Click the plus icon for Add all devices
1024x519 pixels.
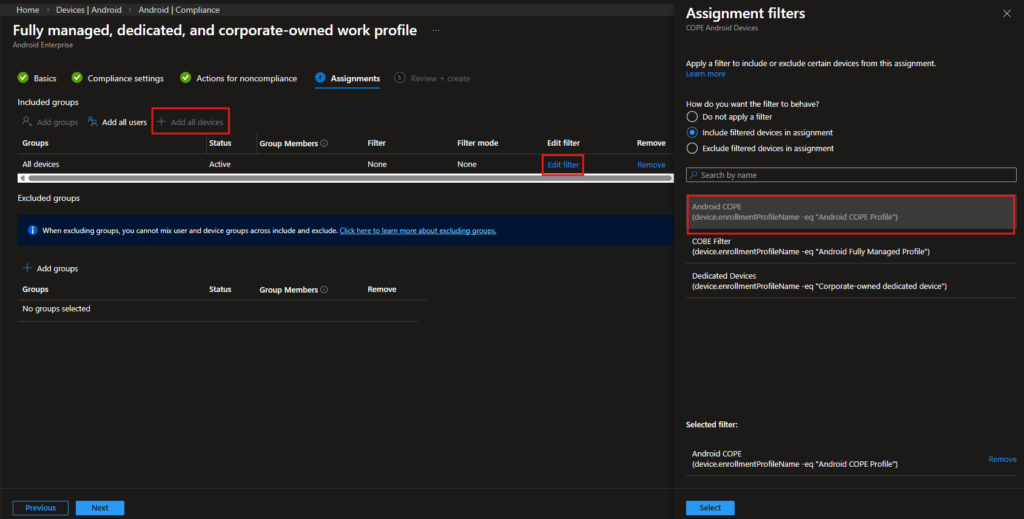tap(162, 122)
